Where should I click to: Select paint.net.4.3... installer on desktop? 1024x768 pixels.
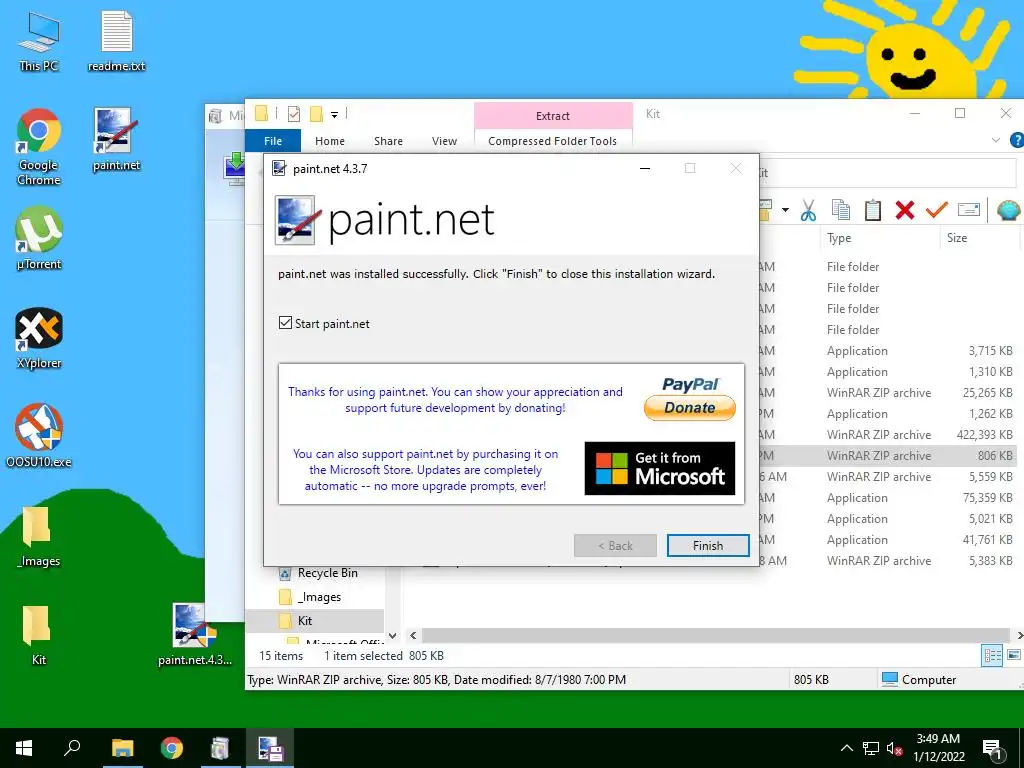(x=195, y=634)
